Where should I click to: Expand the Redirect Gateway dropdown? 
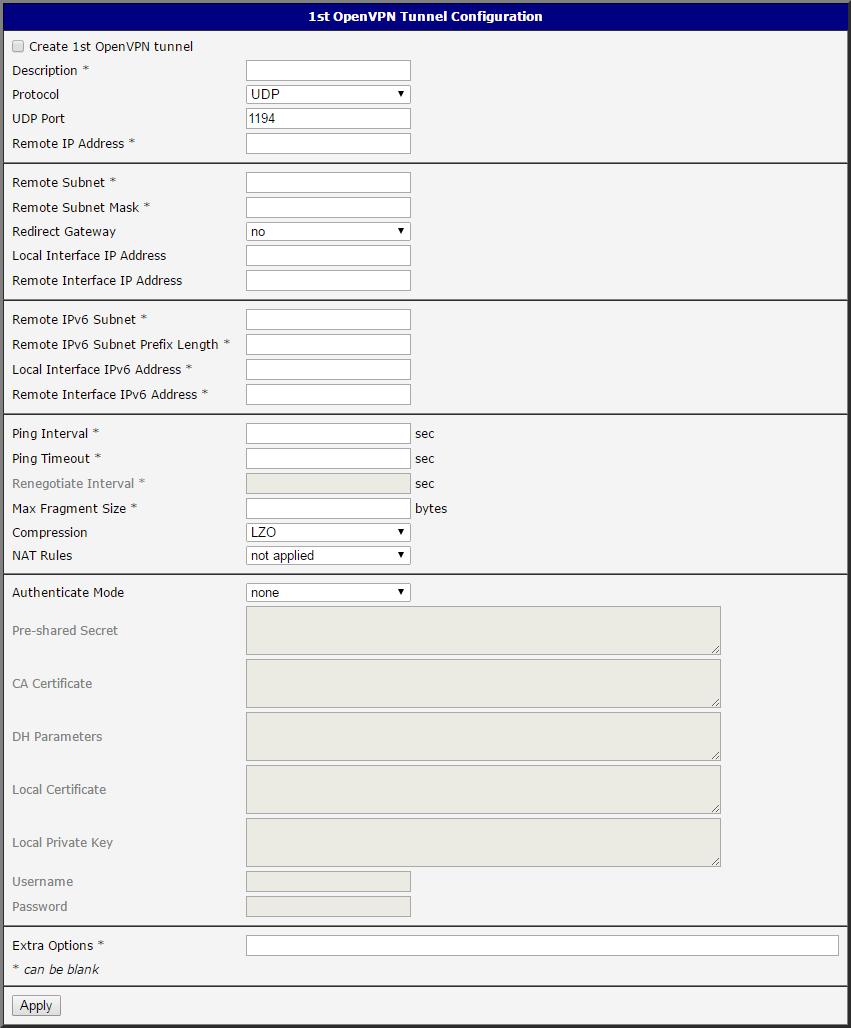328,231
